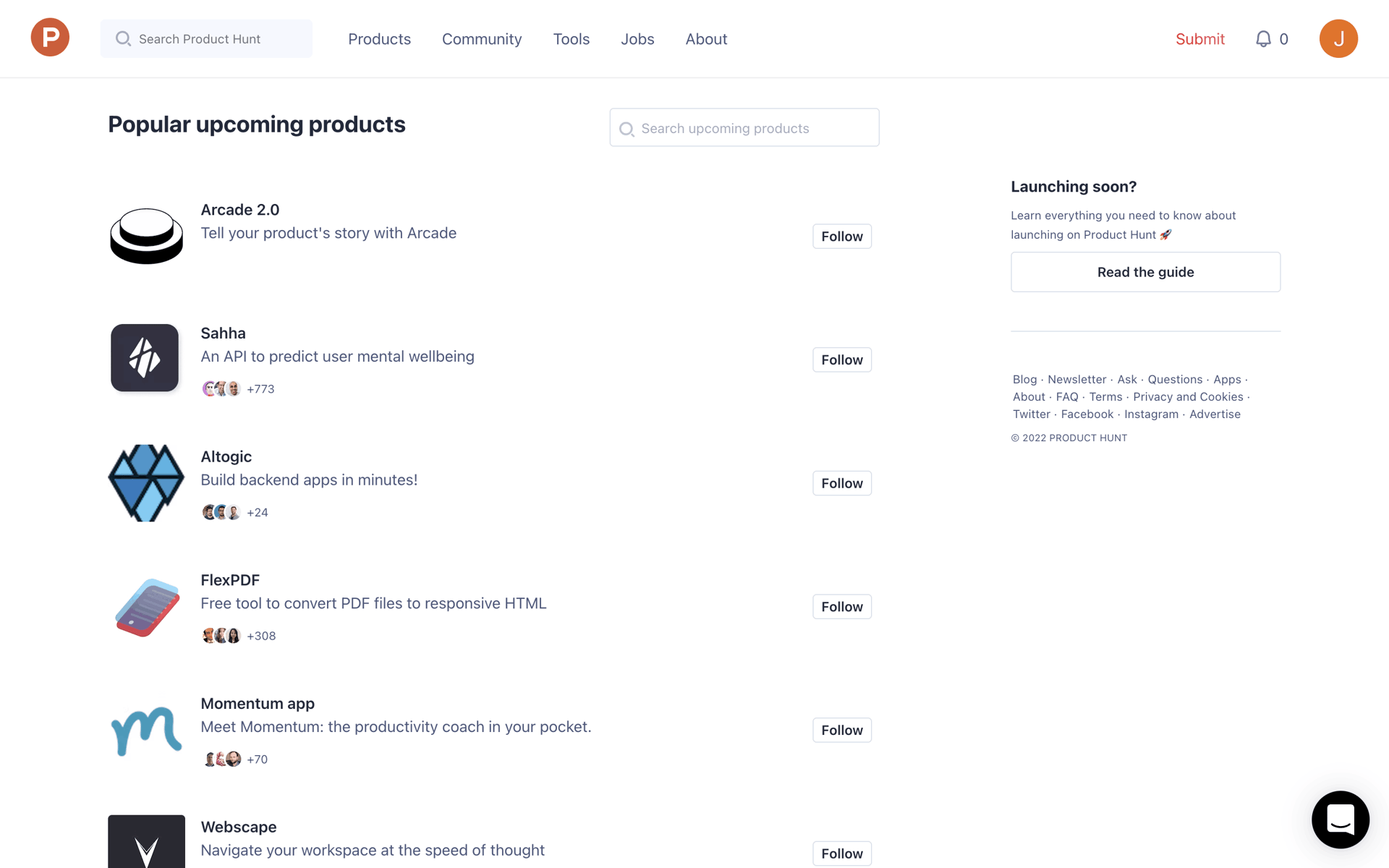Click the Product Hunt logo
This screenshot has width=1389, height=868.
coord(50,38)
